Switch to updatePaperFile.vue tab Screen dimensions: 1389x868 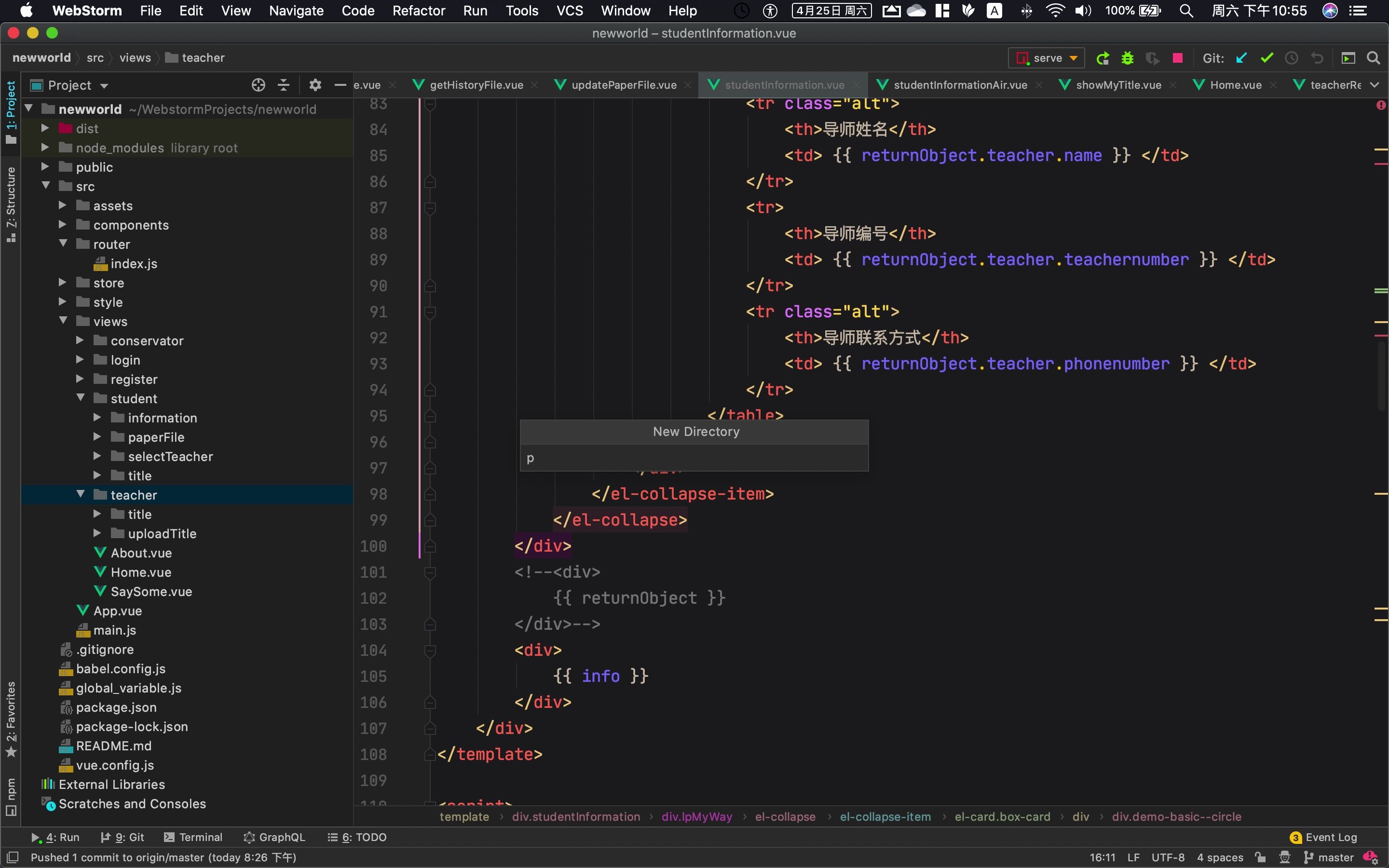(623, 85)
